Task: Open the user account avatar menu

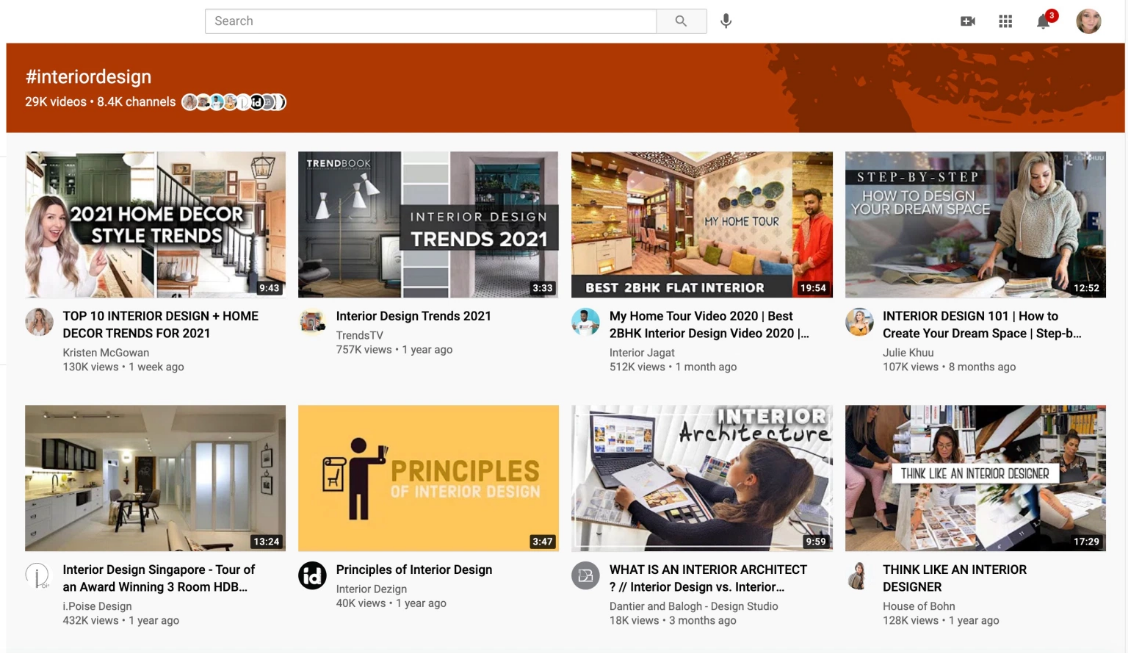Action: [1088, 21]
